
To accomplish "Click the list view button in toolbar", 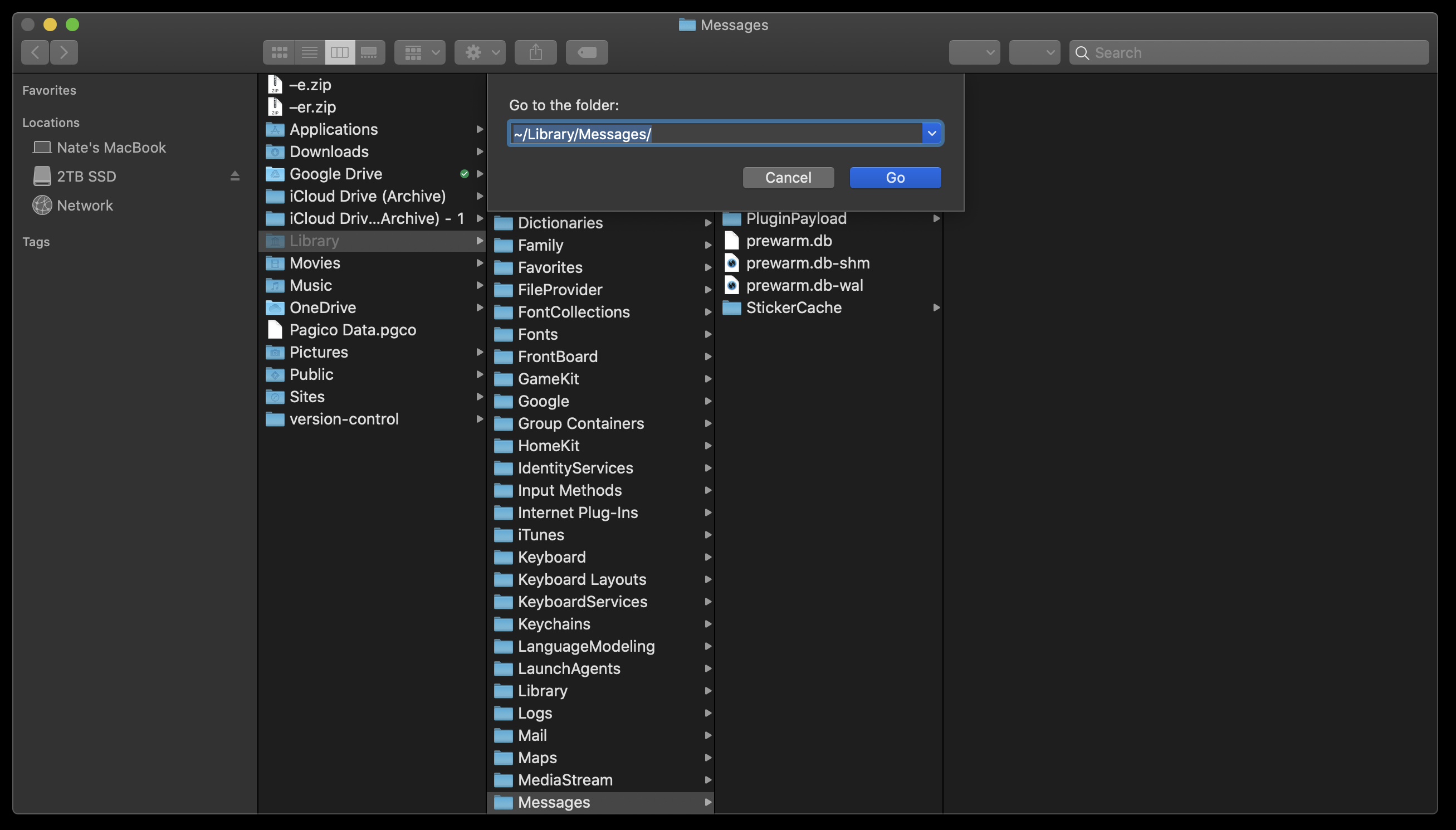I will [308, 51].
